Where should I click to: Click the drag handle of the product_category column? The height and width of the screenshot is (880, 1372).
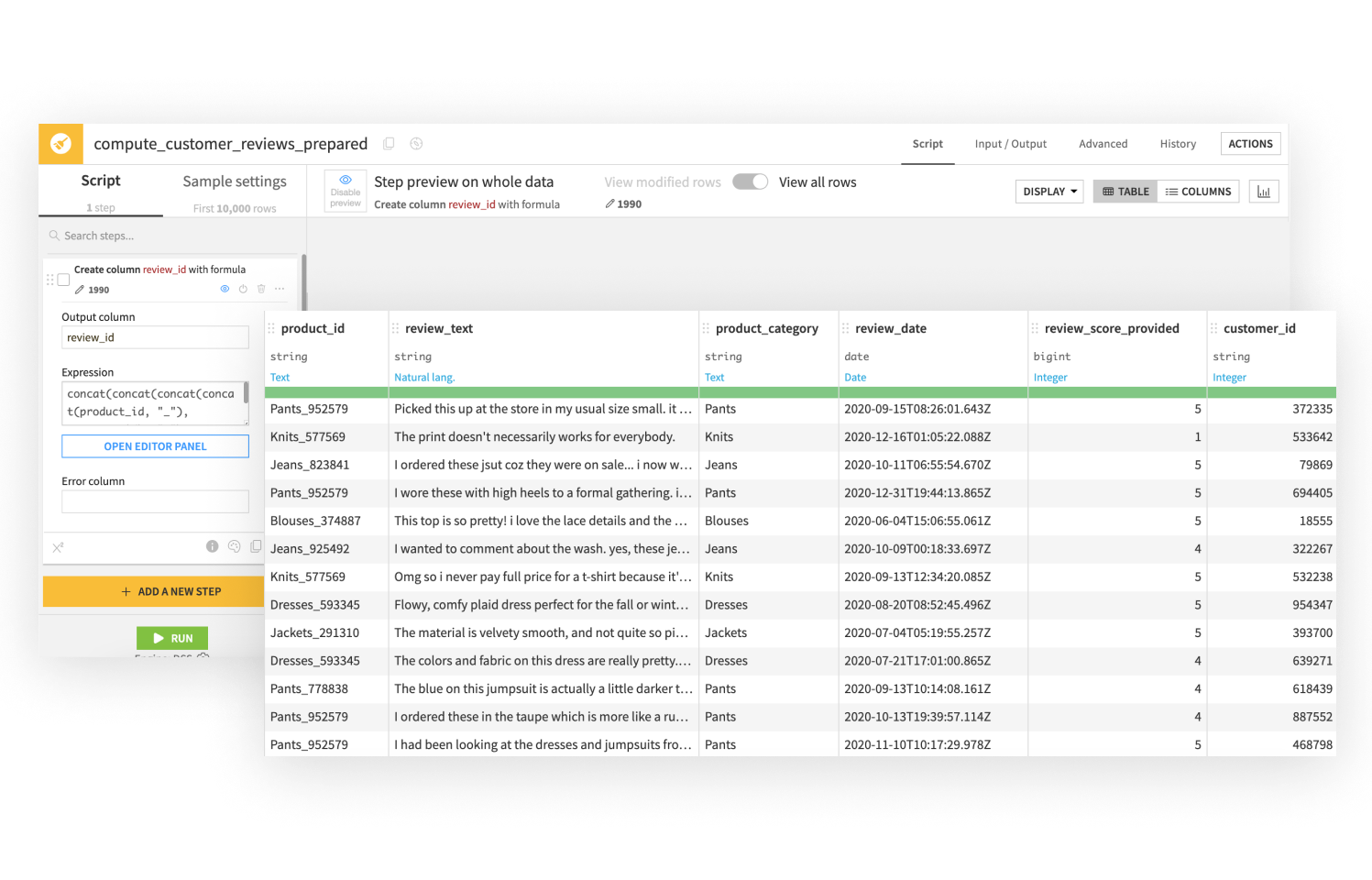click(x=706, y=328)
